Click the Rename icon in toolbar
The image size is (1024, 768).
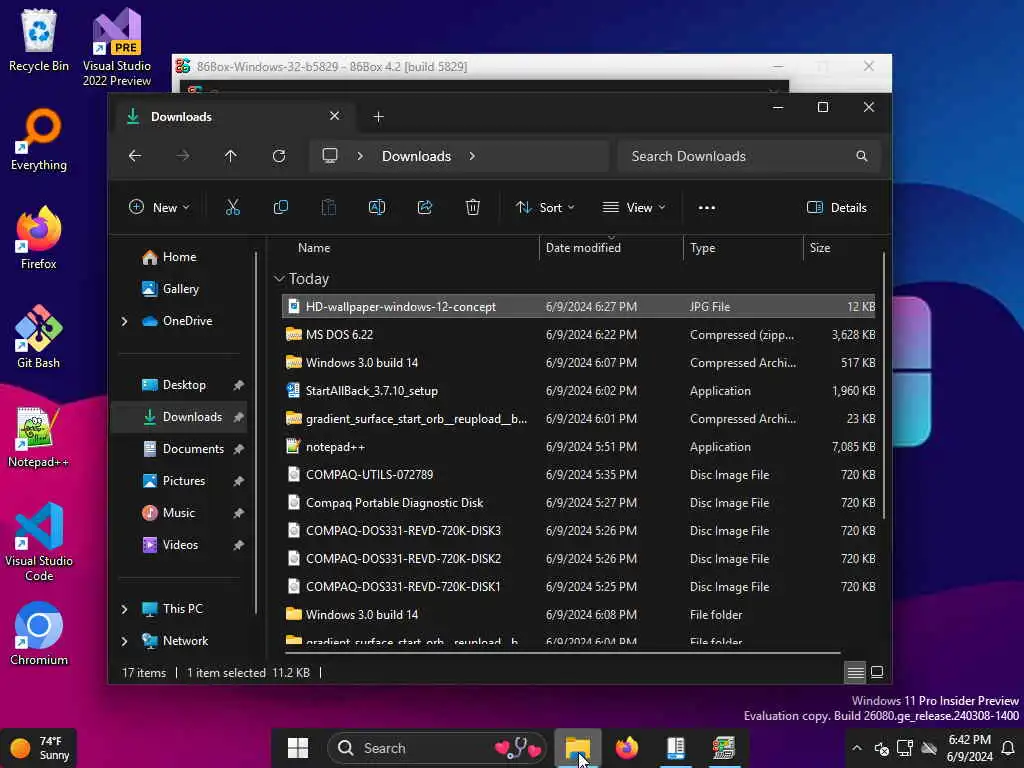tap(377, 208)
